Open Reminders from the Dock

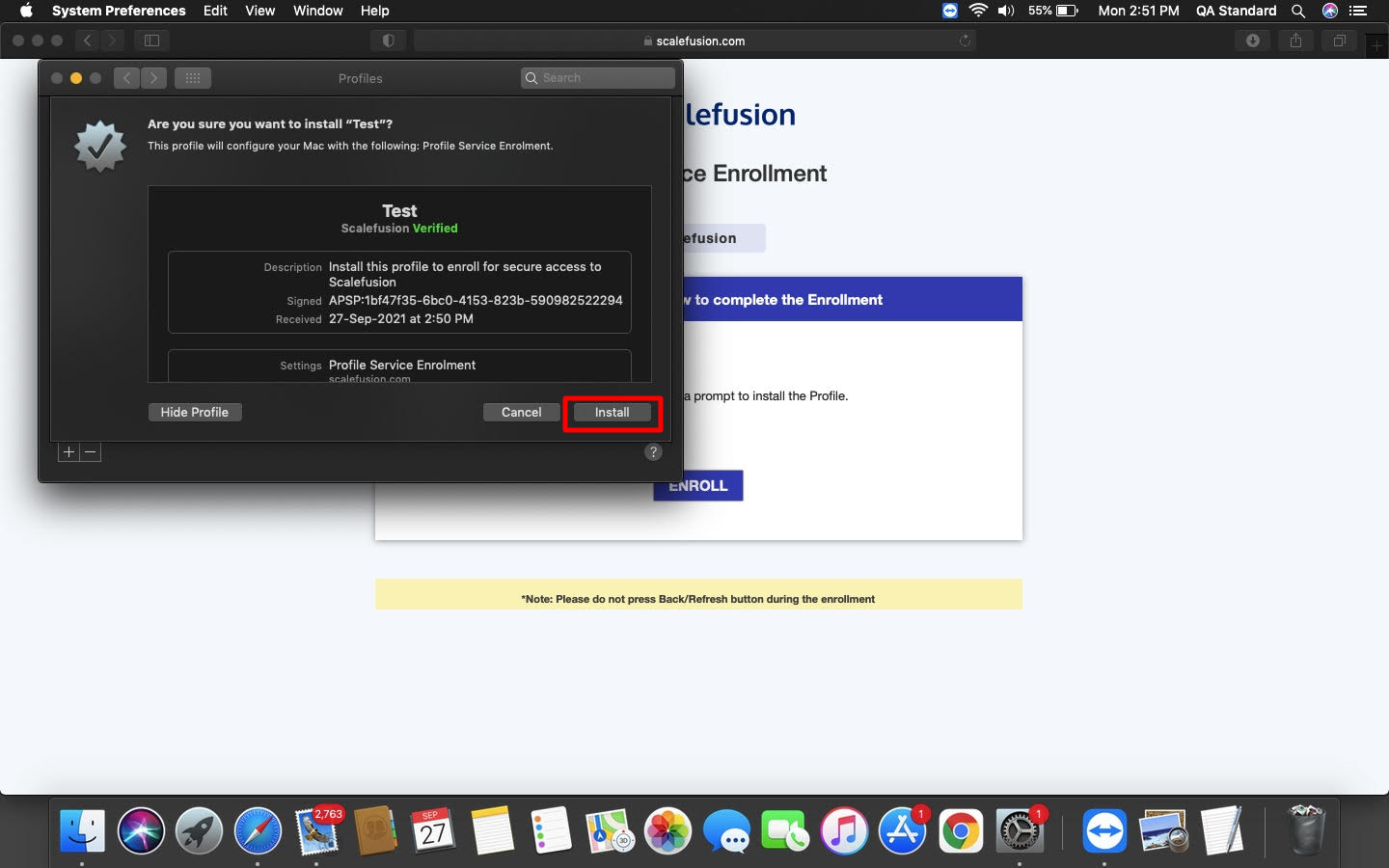click(551, 830)
